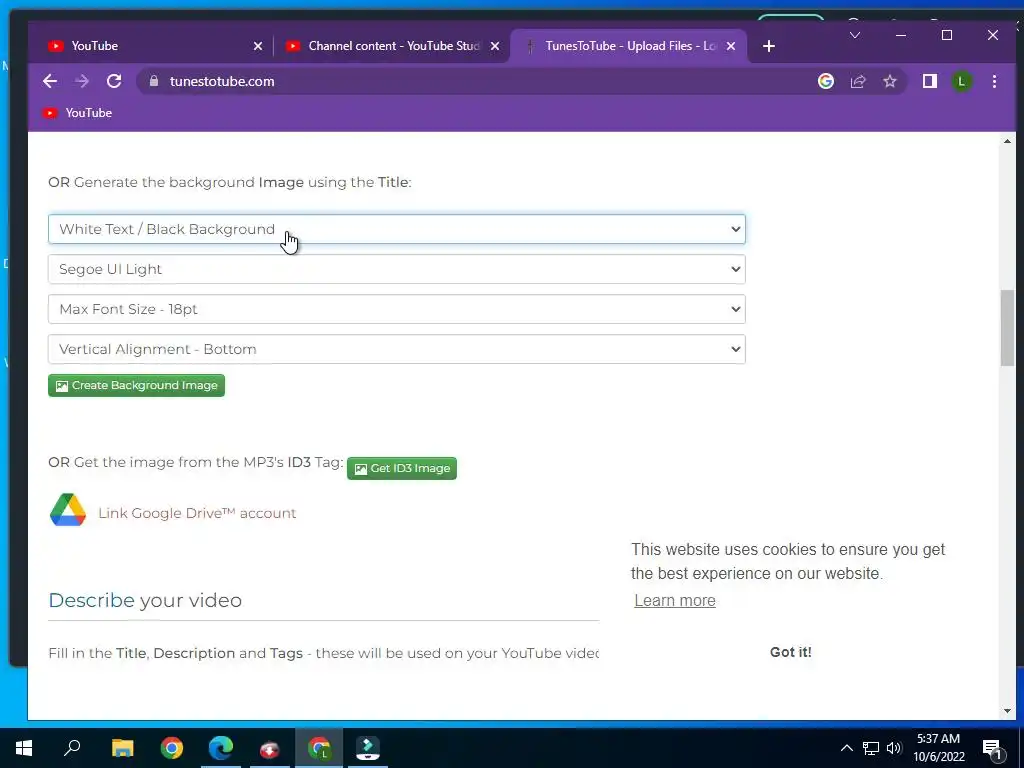Click the page vertical scrollbar thumb

pyautogui.click(x=1007, y=328)
